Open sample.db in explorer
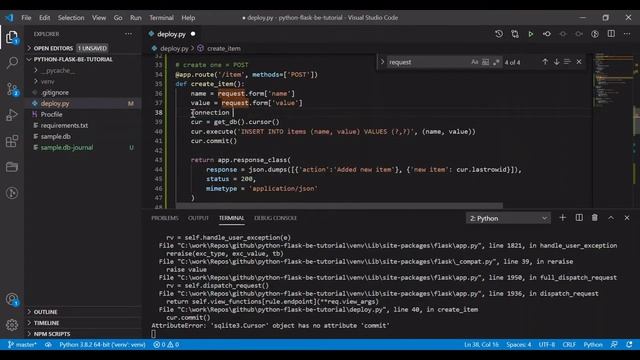This screenshot has height=360, width=640. (56, 136)
